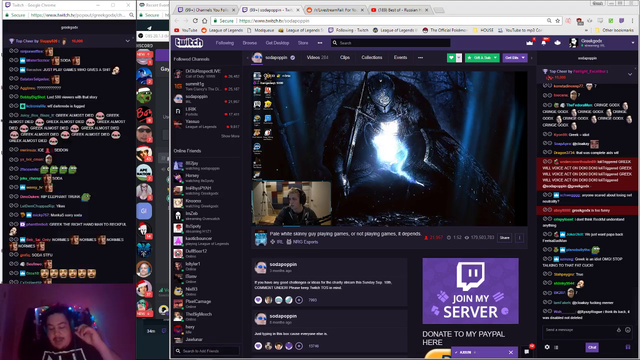Toggle the follow heart button
The image size is (640, 360).
tap(451, 58)
